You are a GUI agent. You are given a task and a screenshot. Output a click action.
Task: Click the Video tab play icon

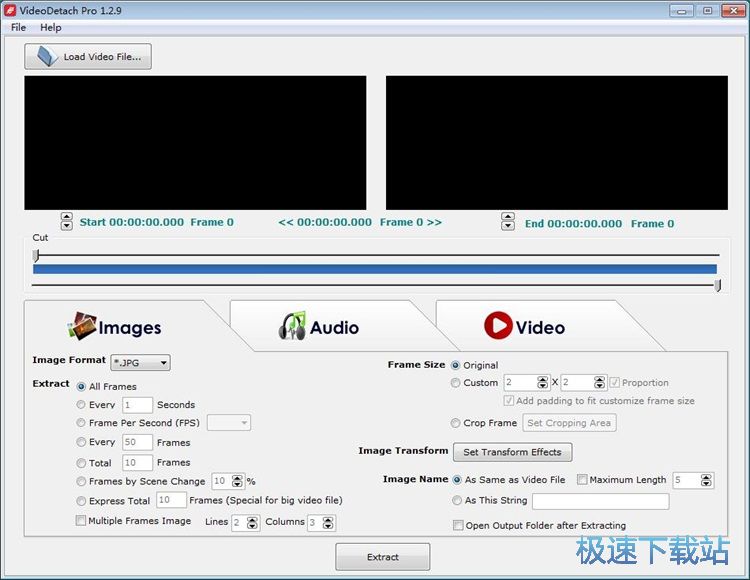(498, 326)
